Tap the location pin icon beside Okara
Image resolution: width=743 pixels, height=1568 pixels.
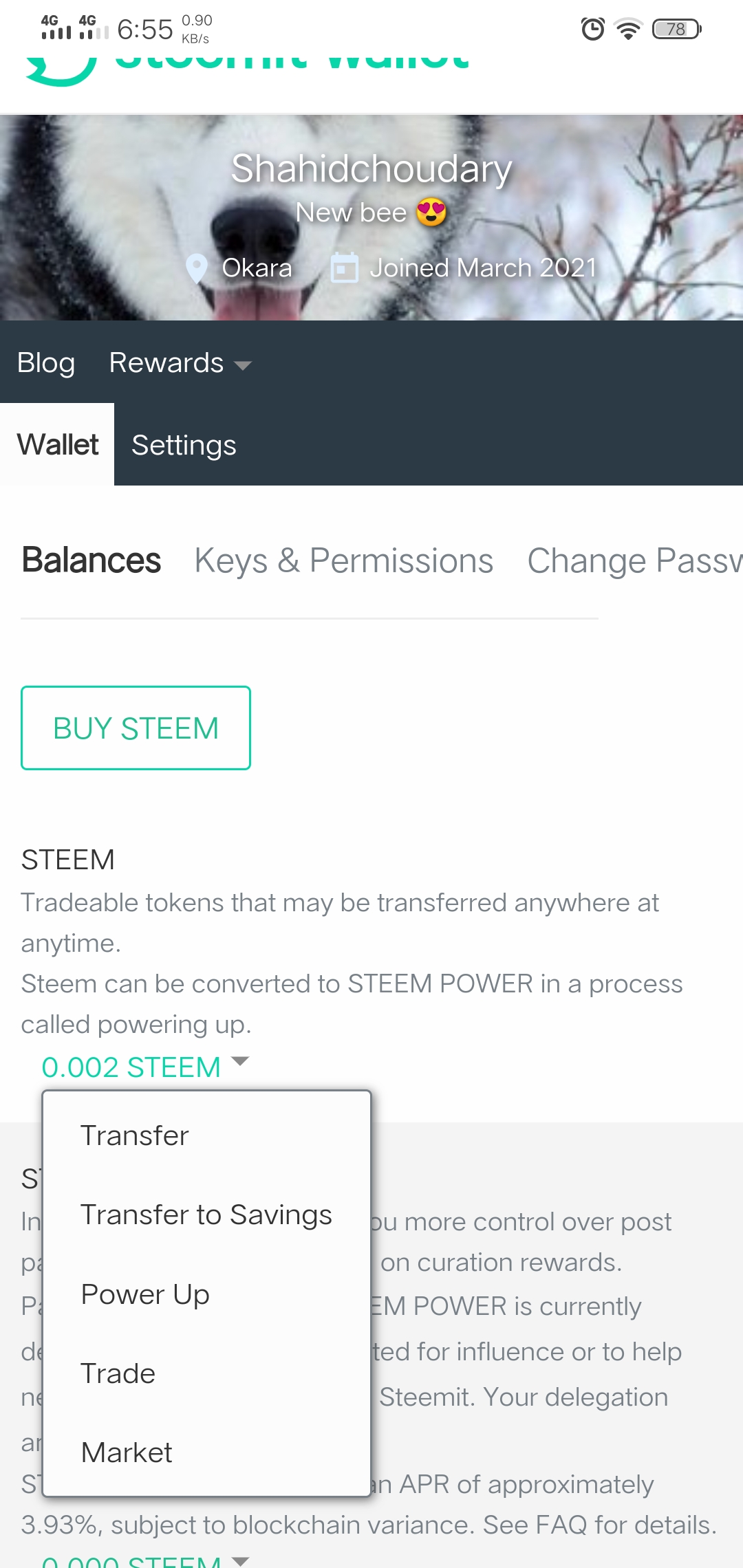click(197, 268)
